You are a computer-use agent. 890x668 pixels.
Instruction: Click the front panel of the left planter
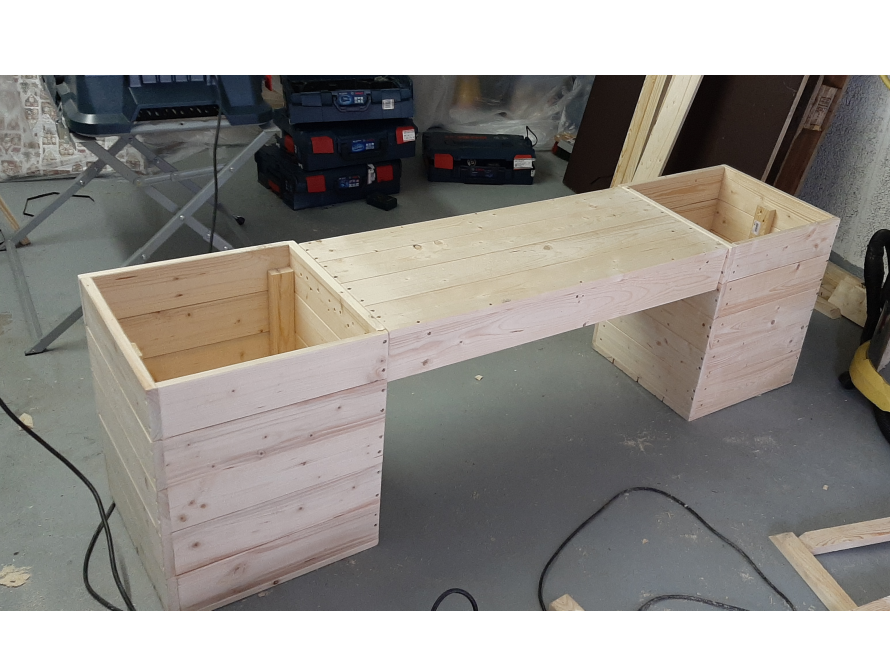272,470
